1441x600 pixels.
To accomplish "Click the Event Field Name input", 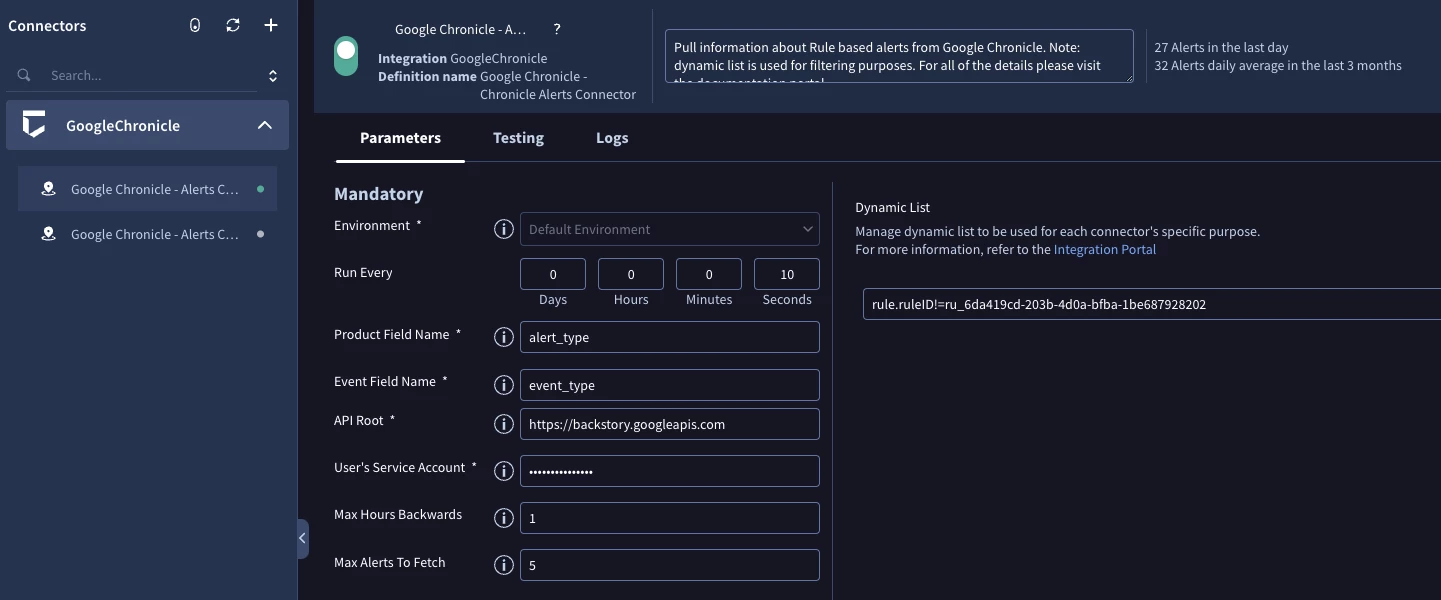I will (x=670, y=385).
